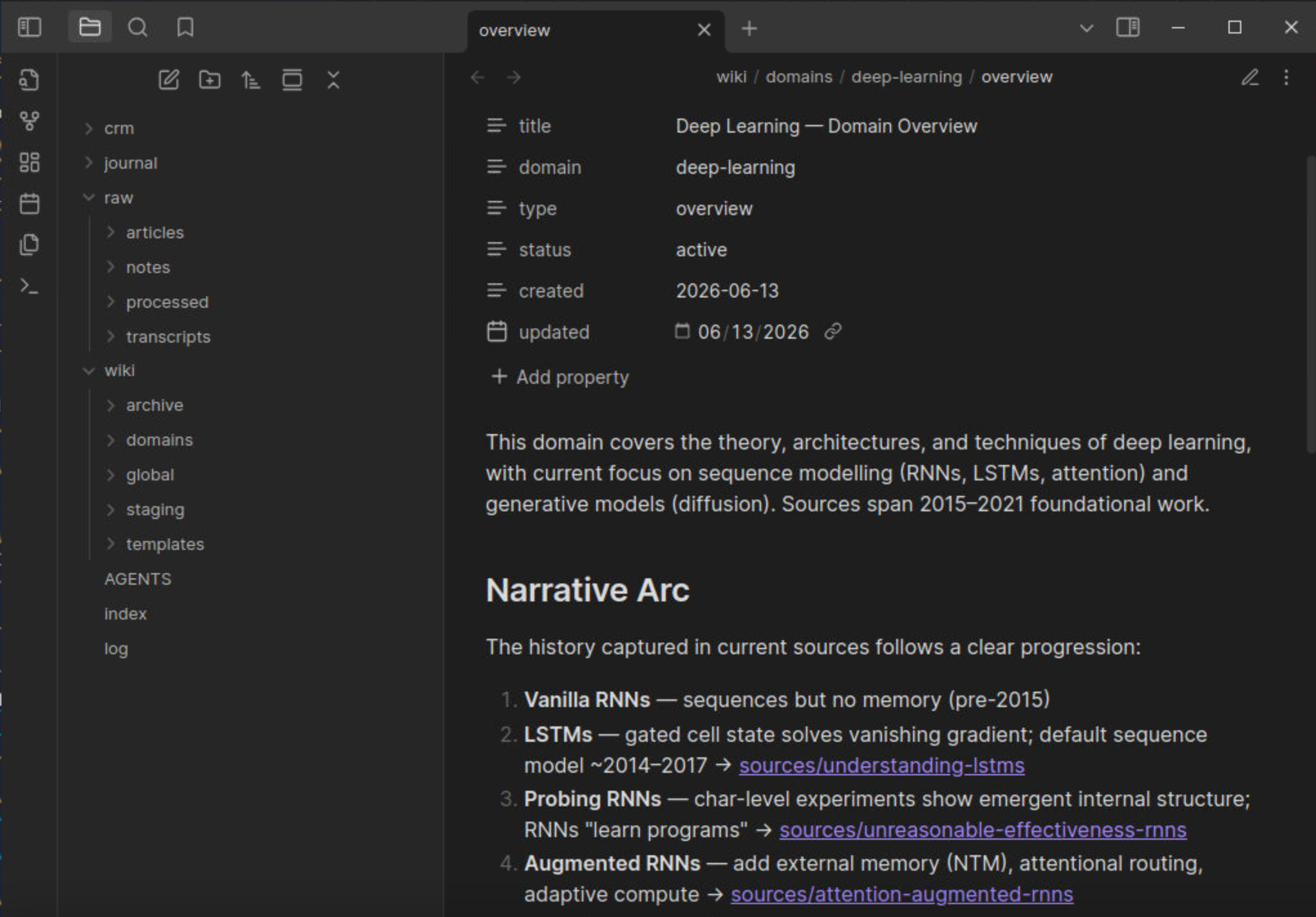Change the file sort order
Image resolution: width=1316 pixels, height=917 pixels.
251,80
